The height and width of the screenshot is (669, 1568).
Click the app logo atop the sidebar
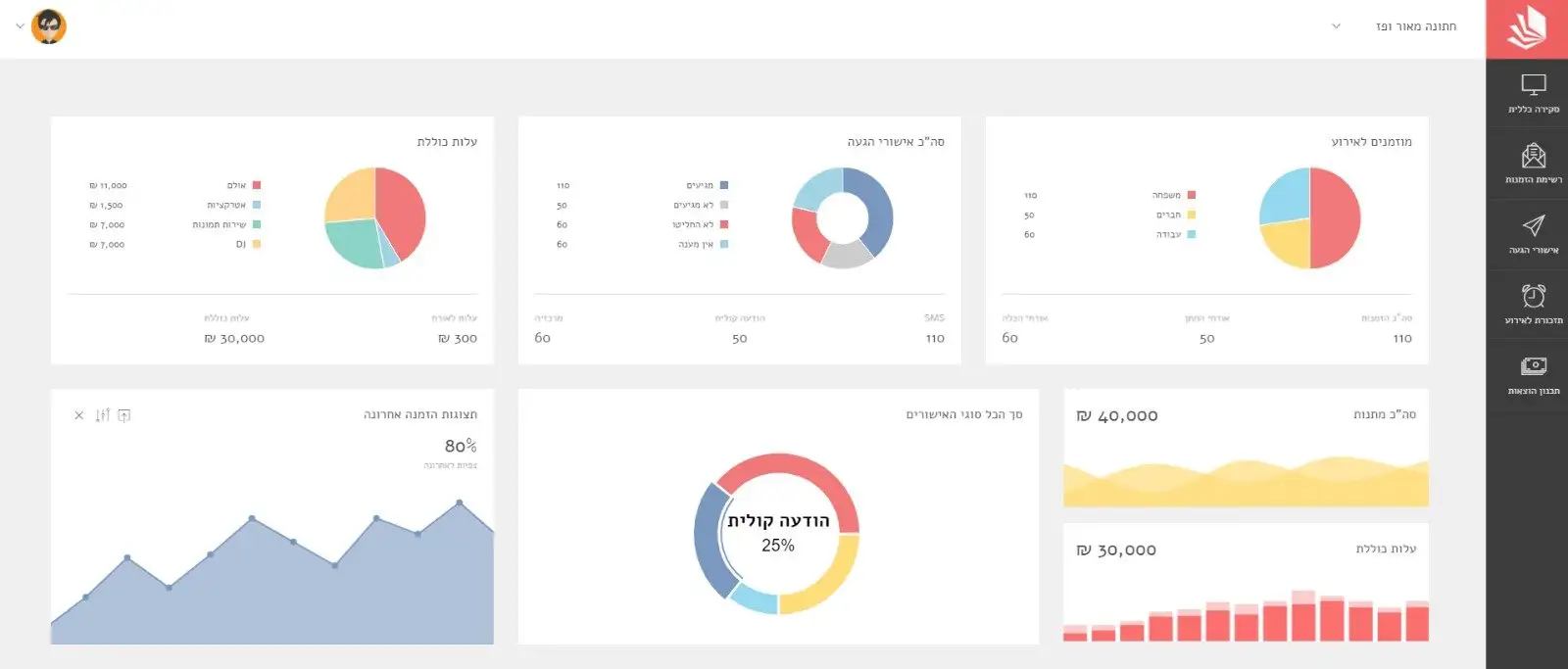[x=1527, y=28]
